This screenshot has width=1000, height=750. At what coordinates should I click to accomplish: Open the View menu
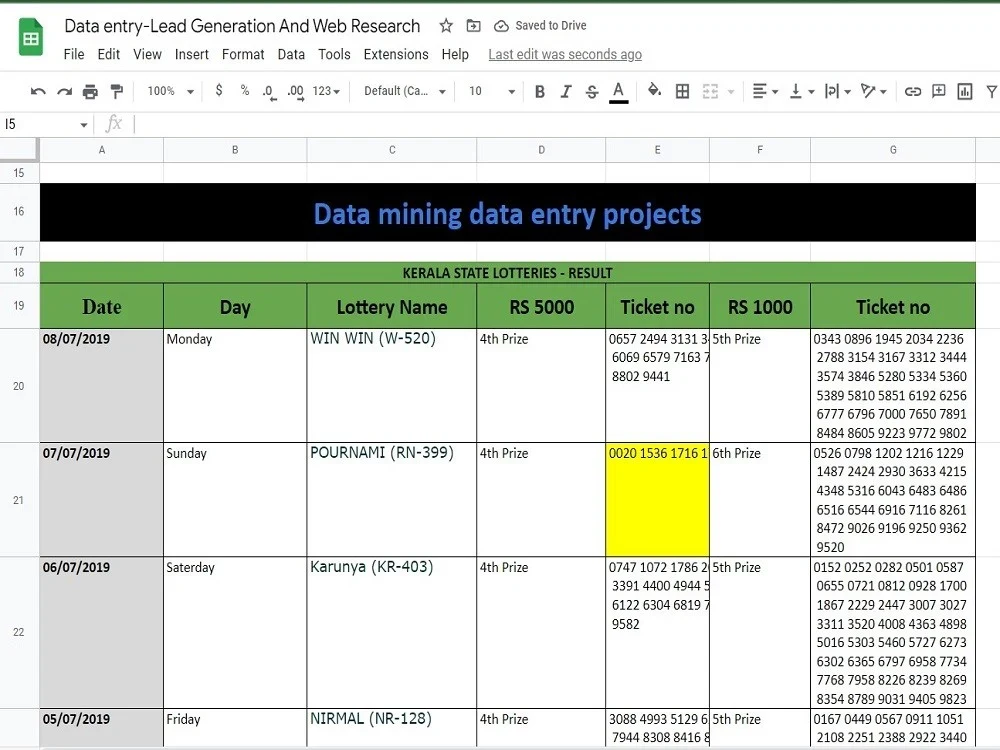(147, 54)
